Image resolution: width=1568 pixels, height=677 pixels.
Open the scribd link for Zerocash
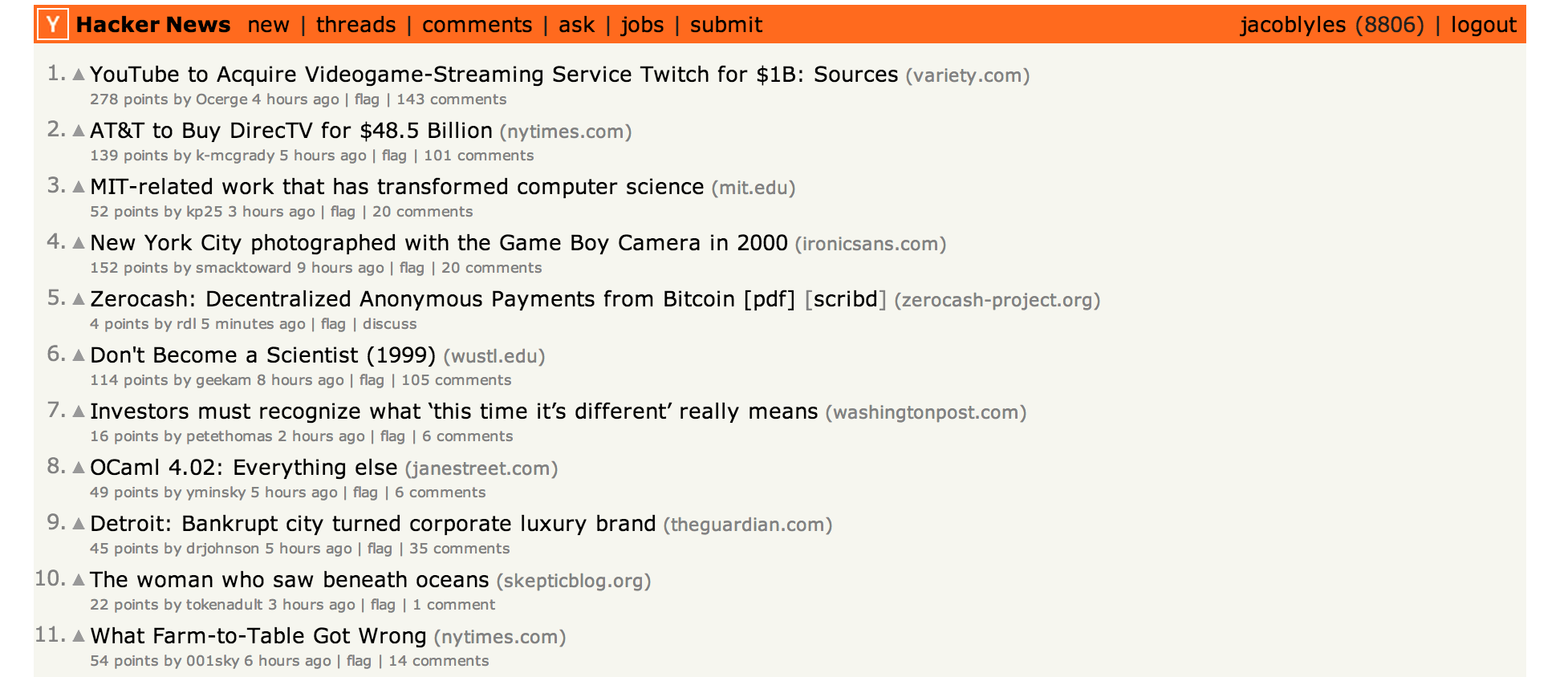click(x=845, y=299)
